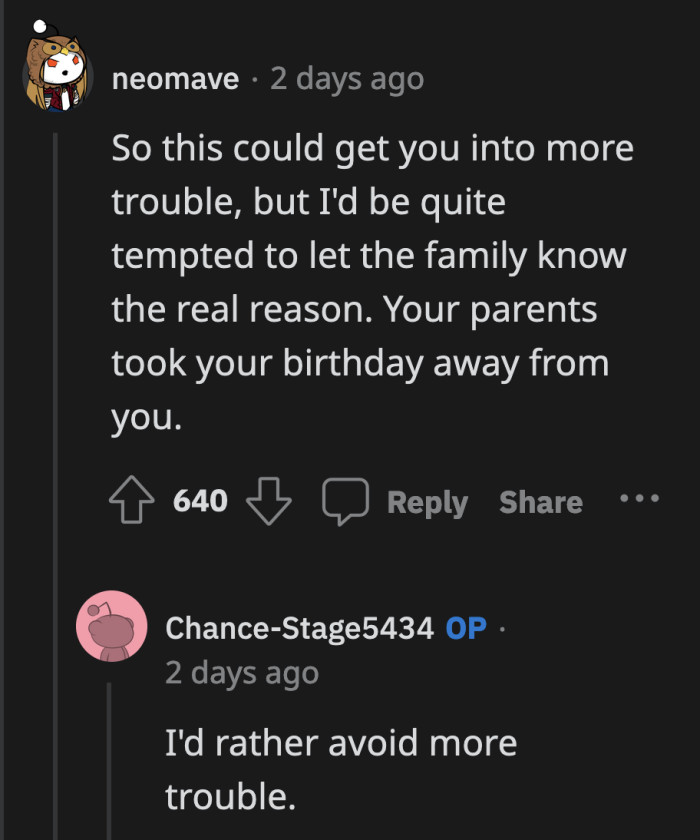
Task: Share neomave's comment
Action: [x=540, y=502]
